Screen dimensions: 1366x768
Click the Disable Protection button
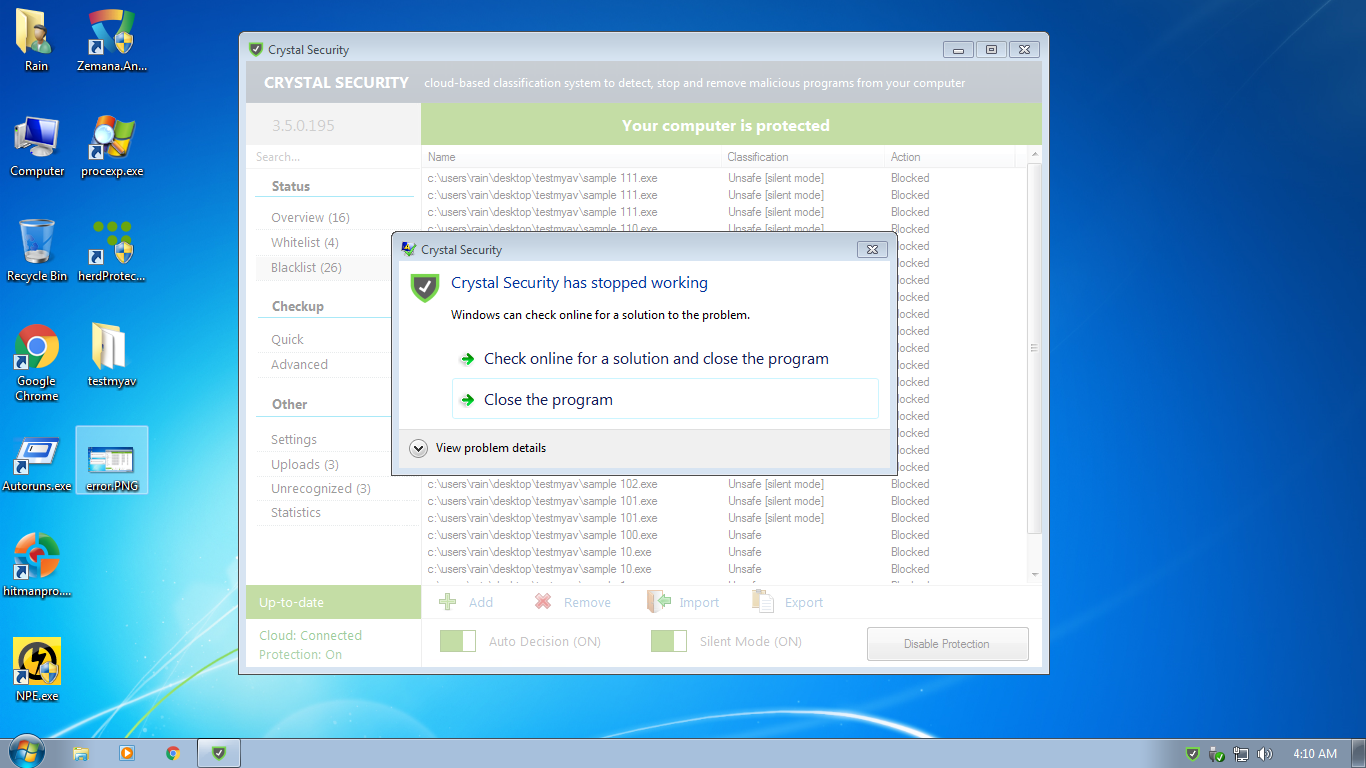click(947, 644)
